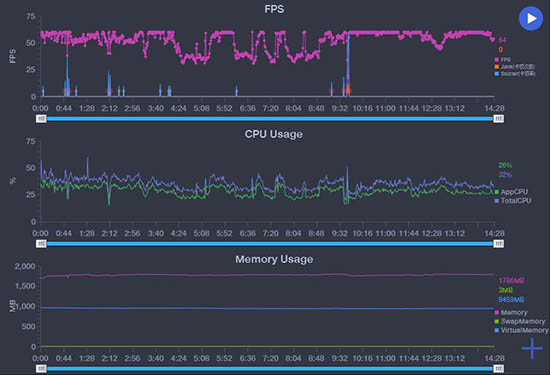
Task: Toggle the SwapMemory legend series
Action: [520, 321]
